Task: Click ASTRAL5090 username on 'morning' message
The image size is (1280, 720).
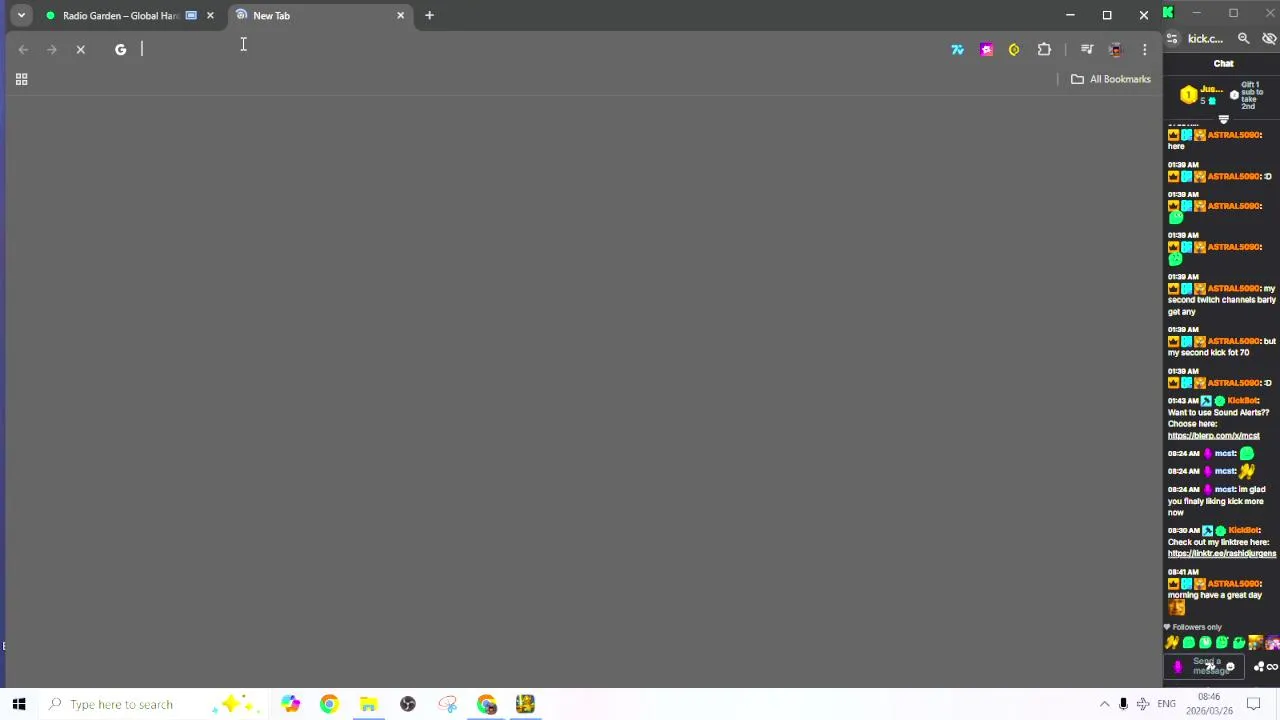Action: tap(1235, 583)
